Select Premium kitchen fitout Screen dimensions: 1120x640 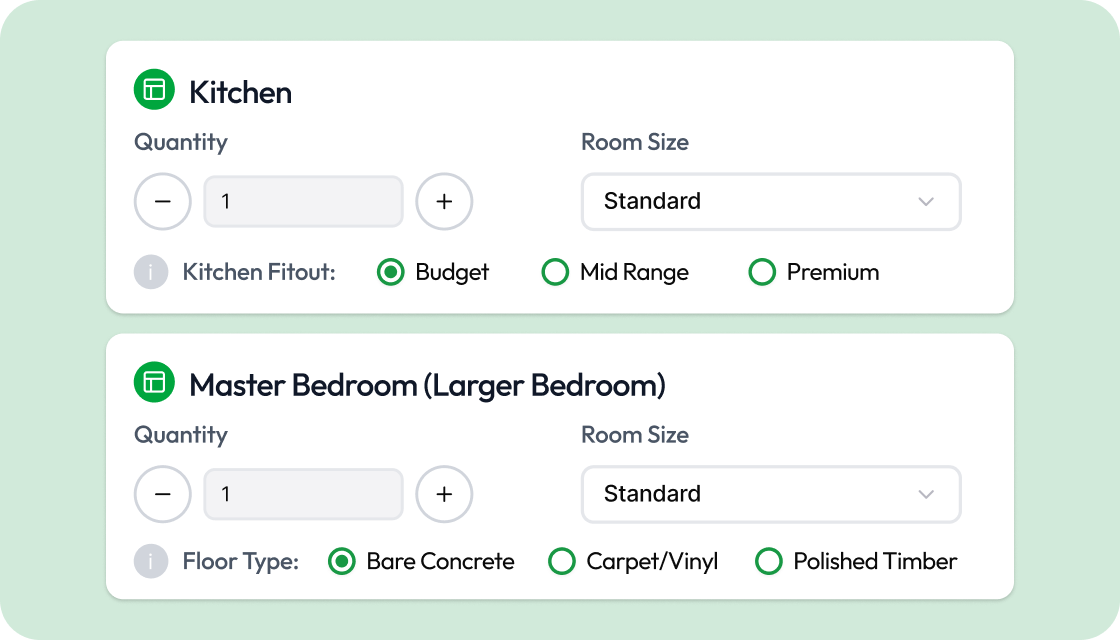(x=762, y=272)
